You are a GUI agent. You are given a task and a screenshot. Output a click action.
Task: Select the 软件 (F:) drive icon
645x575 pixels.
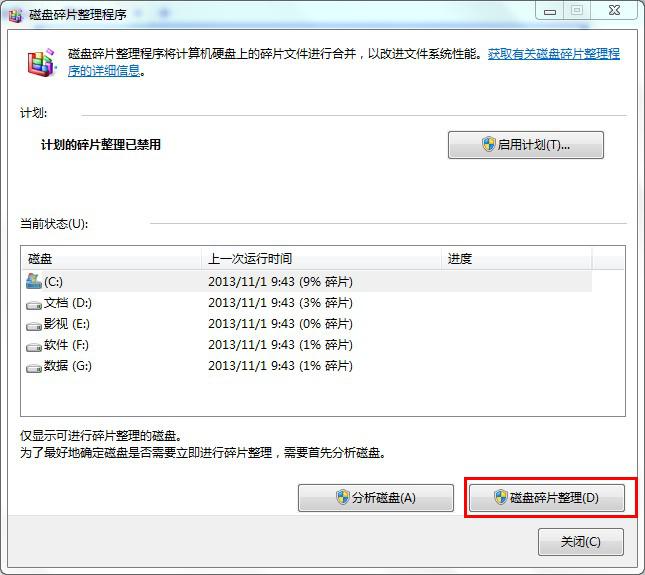[x=34, y=345]
